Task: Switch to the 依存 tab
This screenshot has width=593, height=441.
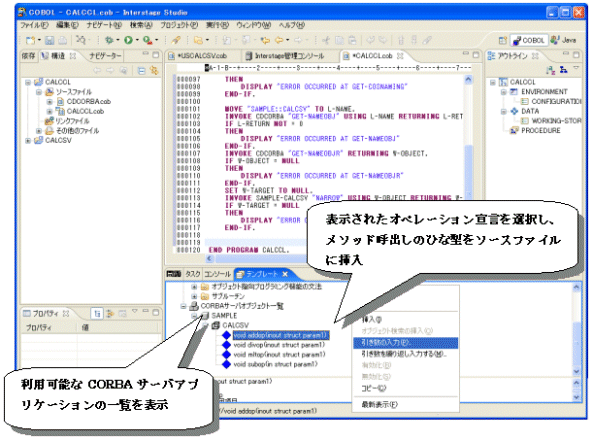Action: pos(28,56)
